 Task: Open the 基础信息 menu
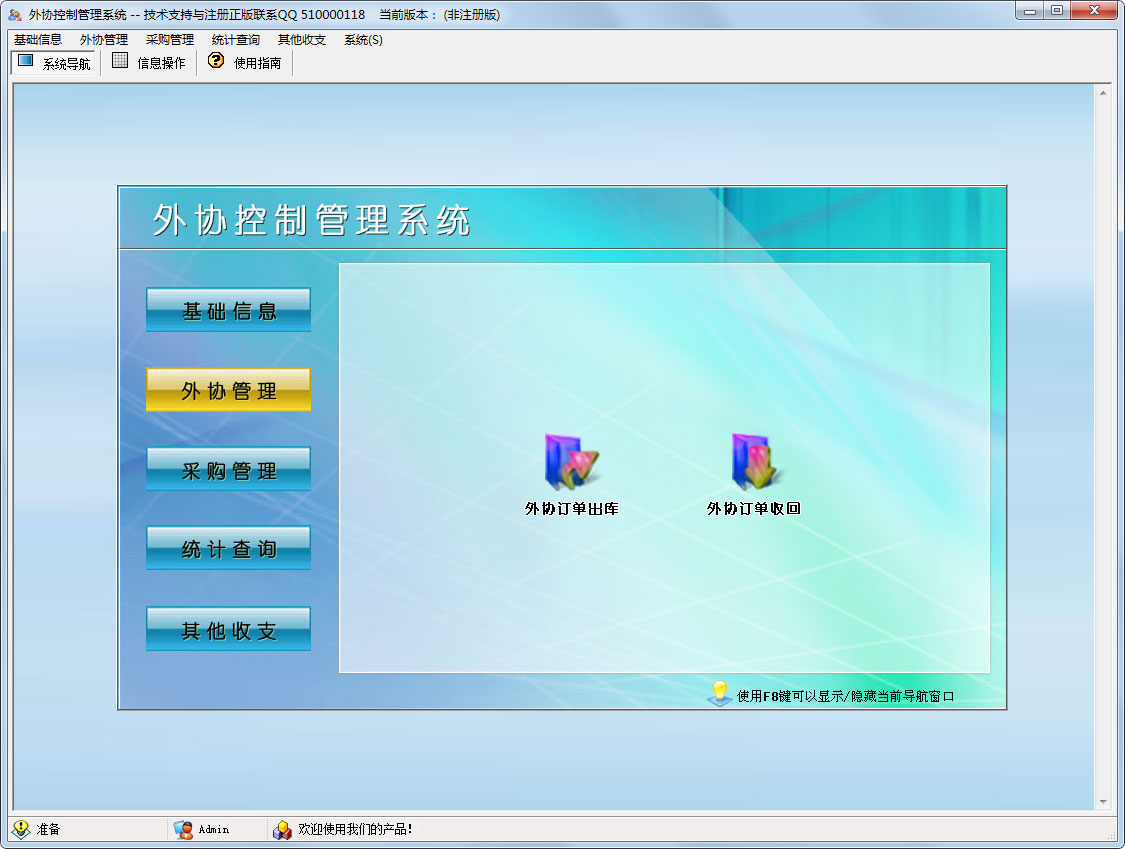[x=38, y=39]
